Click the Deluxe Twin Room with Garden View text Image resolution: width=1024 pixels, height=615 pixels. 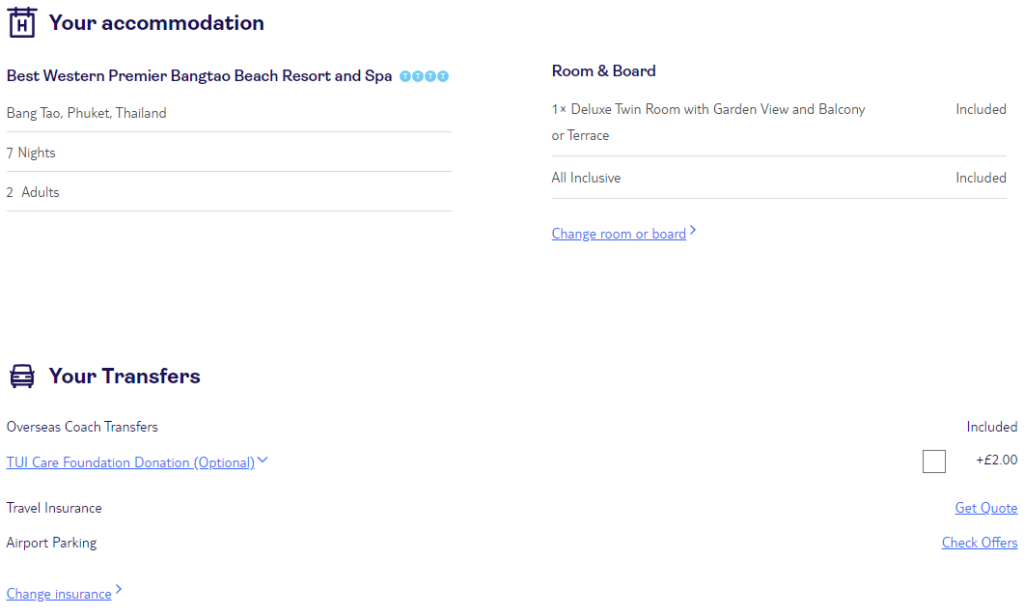[708, 122]
